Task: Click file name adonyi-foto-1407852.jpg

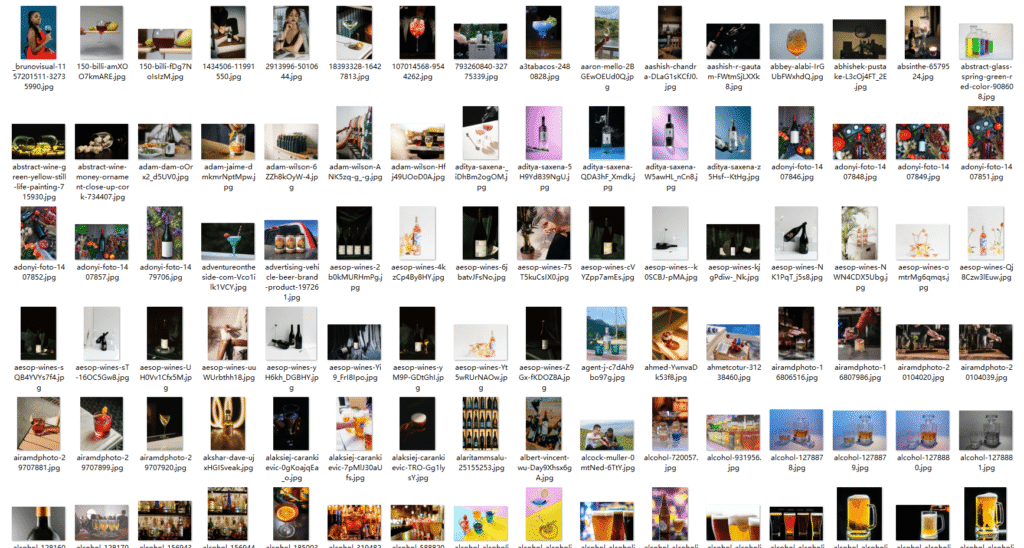Action: 39,272
